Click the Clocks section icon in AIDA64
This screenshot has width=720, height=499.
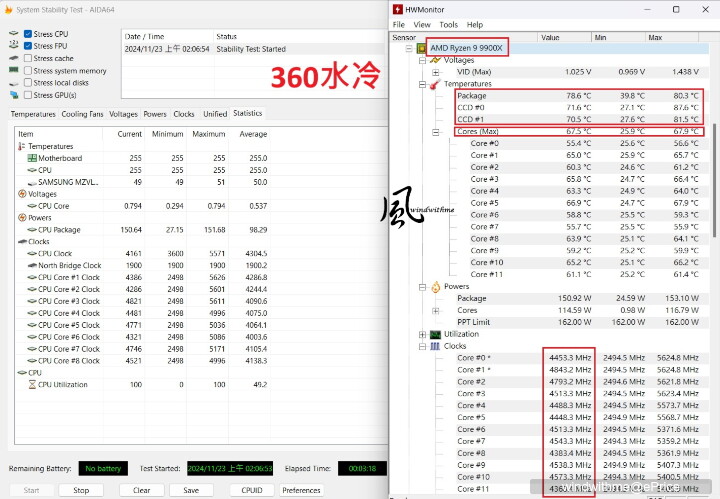pos(22,241)
